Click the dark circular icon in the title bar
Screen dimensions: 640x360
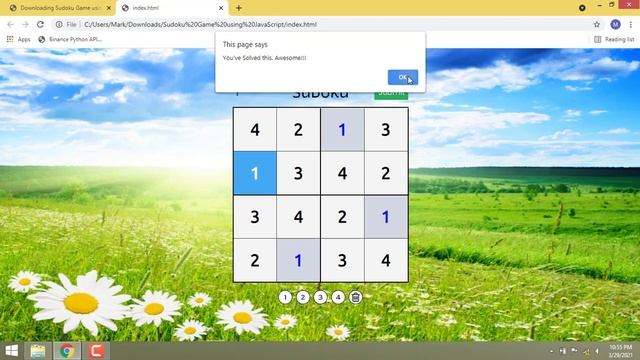coord(582,8)
